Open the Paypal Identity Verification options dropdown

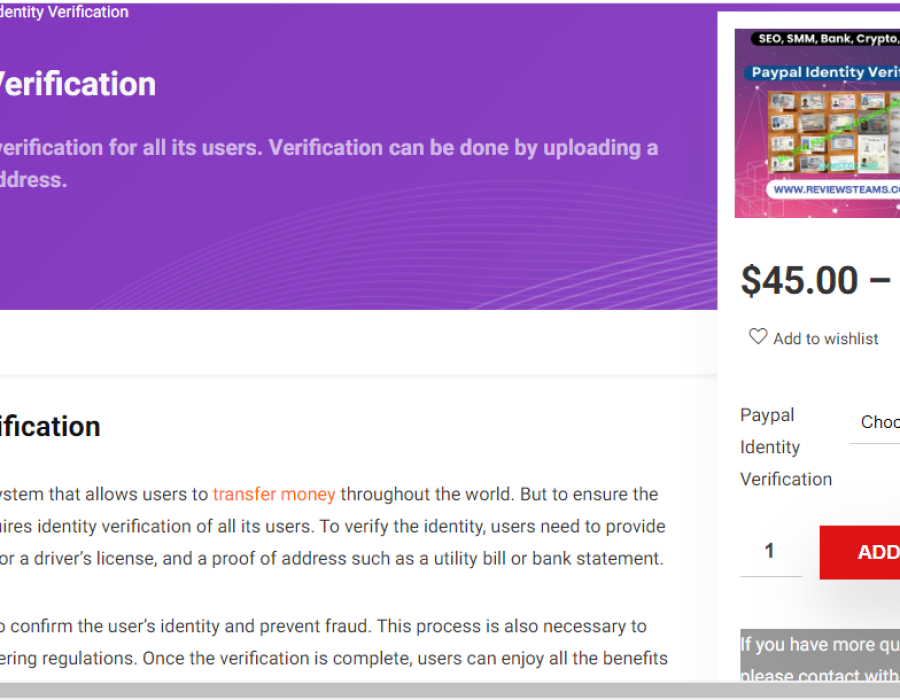pos(878,422)
